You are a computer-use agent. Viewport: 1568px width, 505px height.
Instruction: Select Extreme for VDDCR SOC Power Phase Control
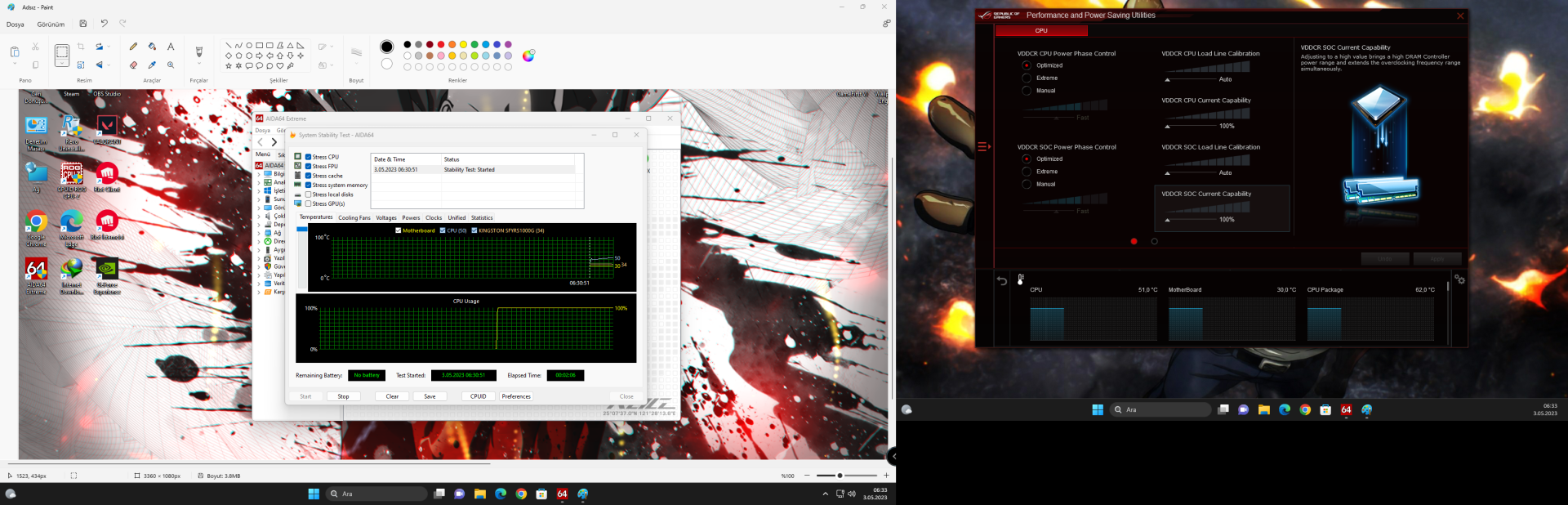1027,172
